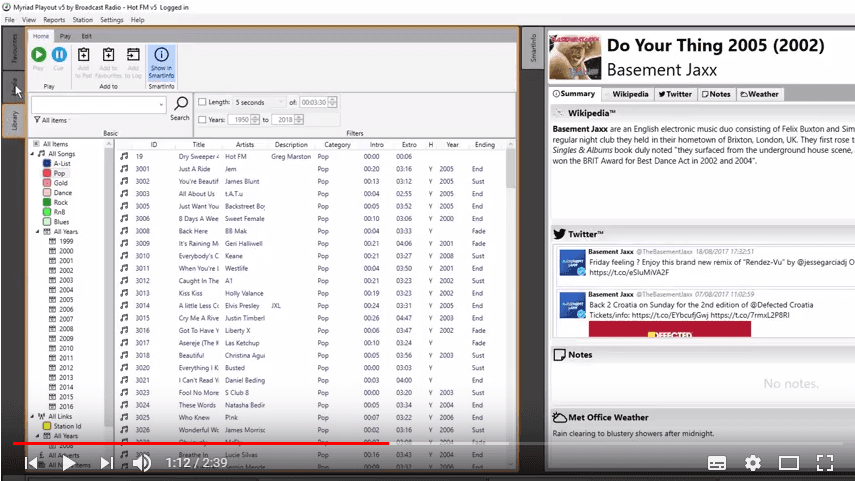Image resolution: width=855 pixels, height=481 pixels.
Task: Open the Twitter SmartInfo tab
Action: click(x=675, y=94)
